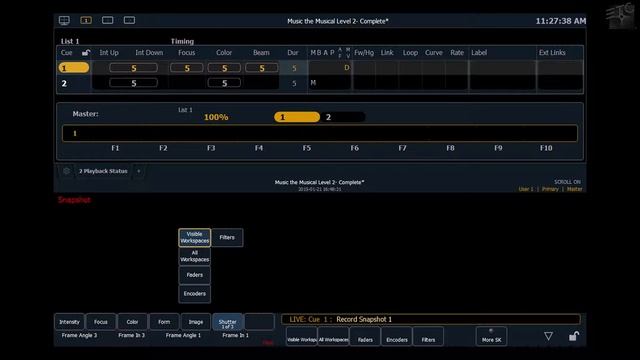Click the master fader cue bar showing 1
Viewport: 640px width, 360px height.
320,133
